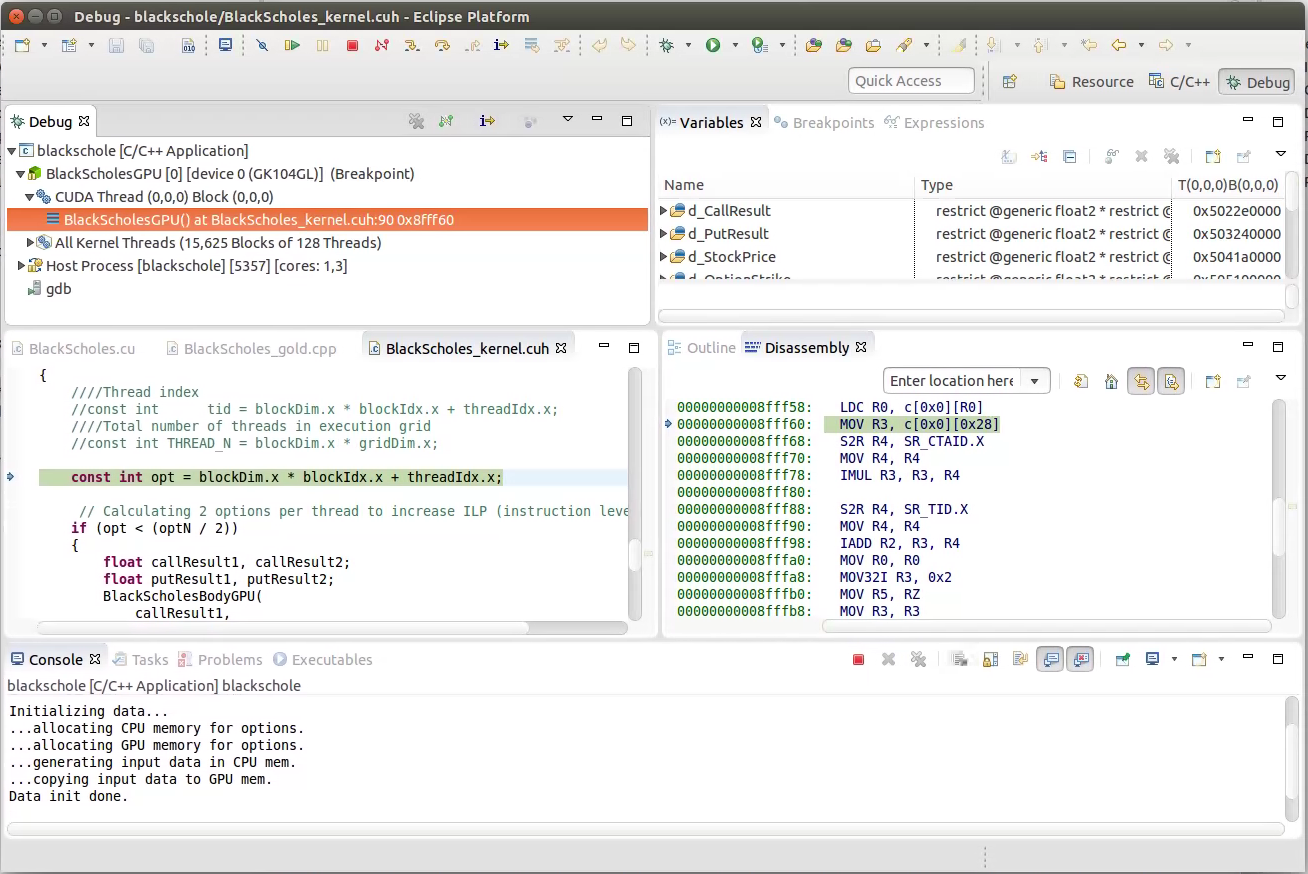Switch to the Resource perspective
This screenshot has height=874, width=1308.
point(1091,82)
